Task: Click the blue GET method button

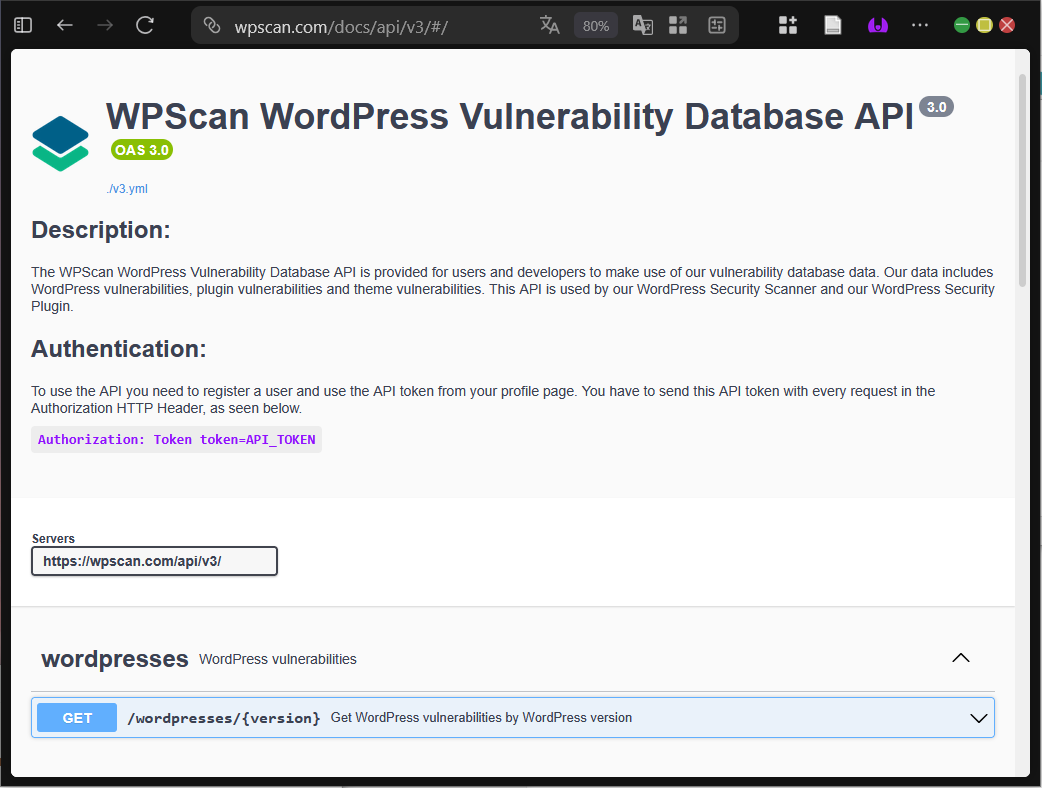Action: pos(76,717)
